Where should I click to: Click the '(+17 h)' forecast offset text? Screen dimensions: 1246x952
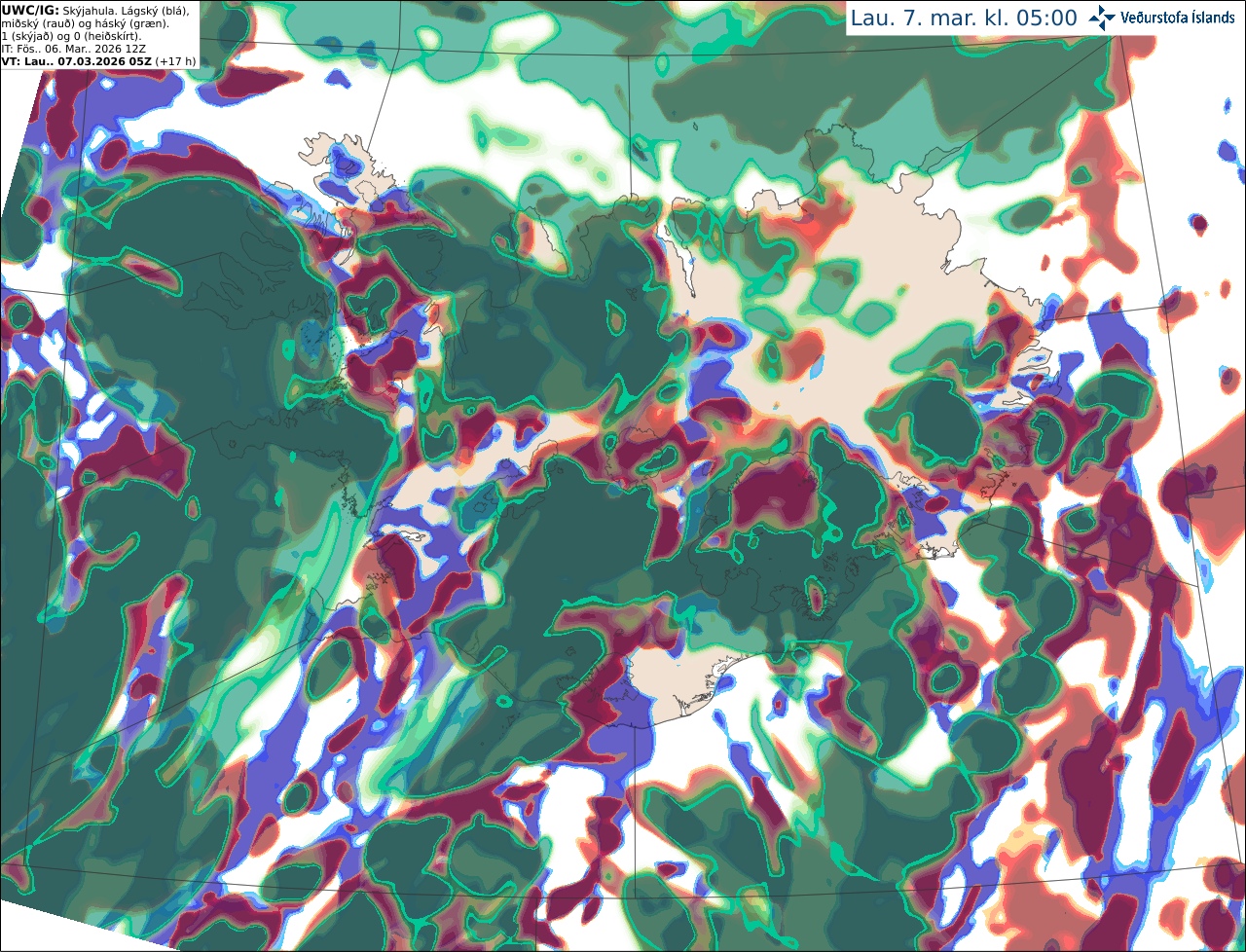[x=175, y=61]
